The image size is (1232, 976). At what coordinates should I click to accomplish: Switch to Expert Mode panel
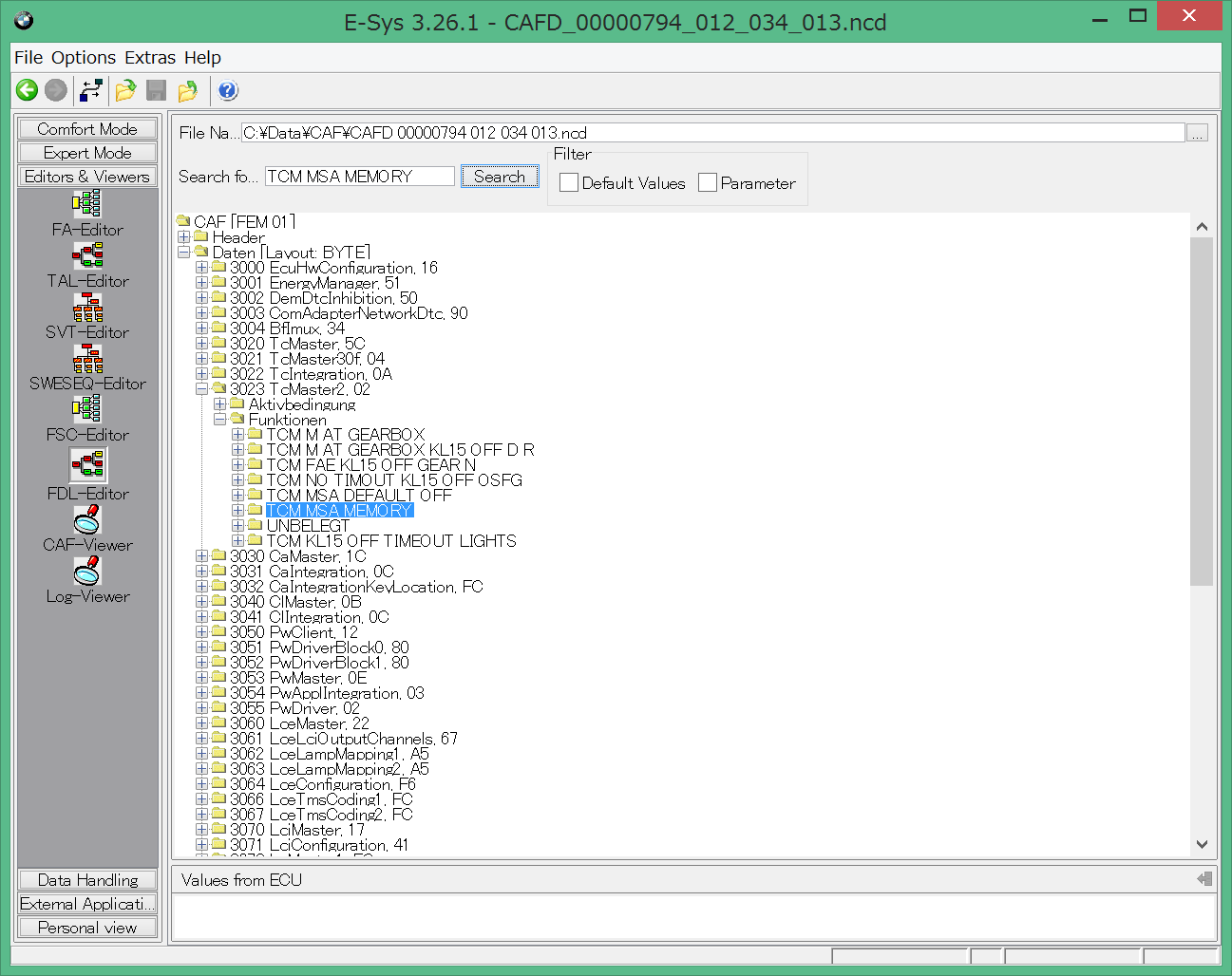pos(87,152)
